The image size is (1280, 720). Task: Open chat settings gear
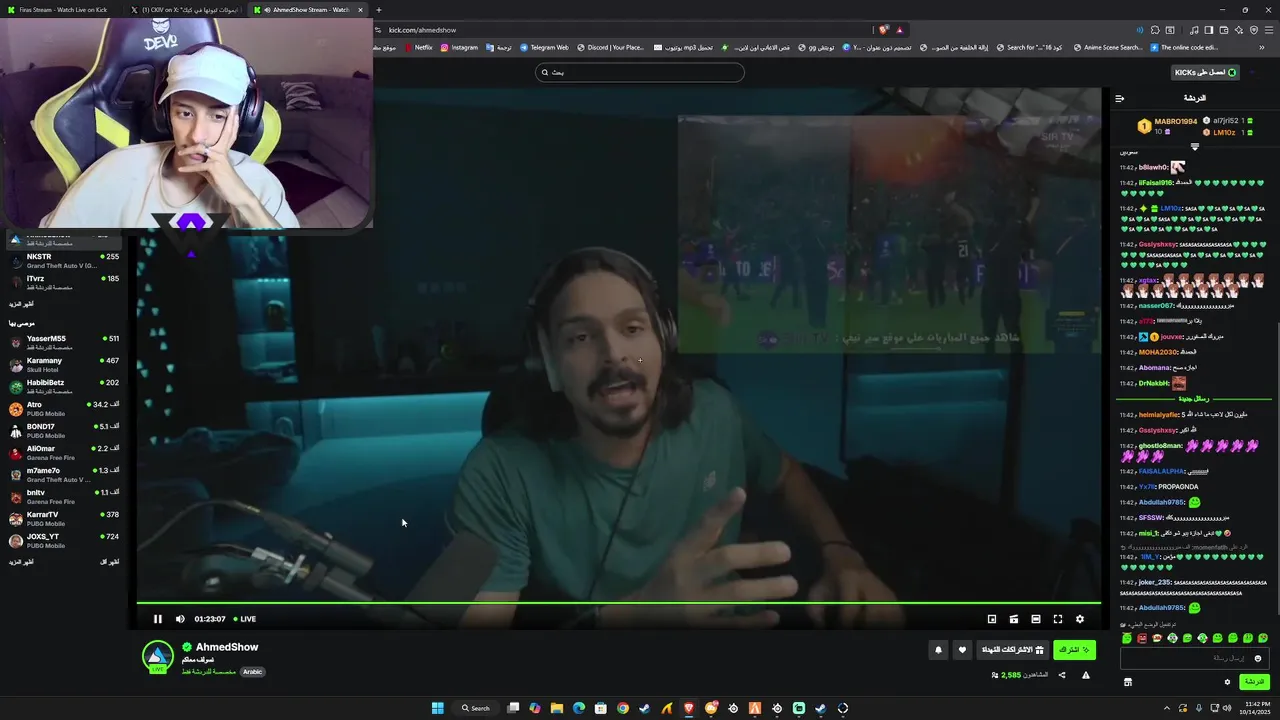click(x=1227, y=682)
